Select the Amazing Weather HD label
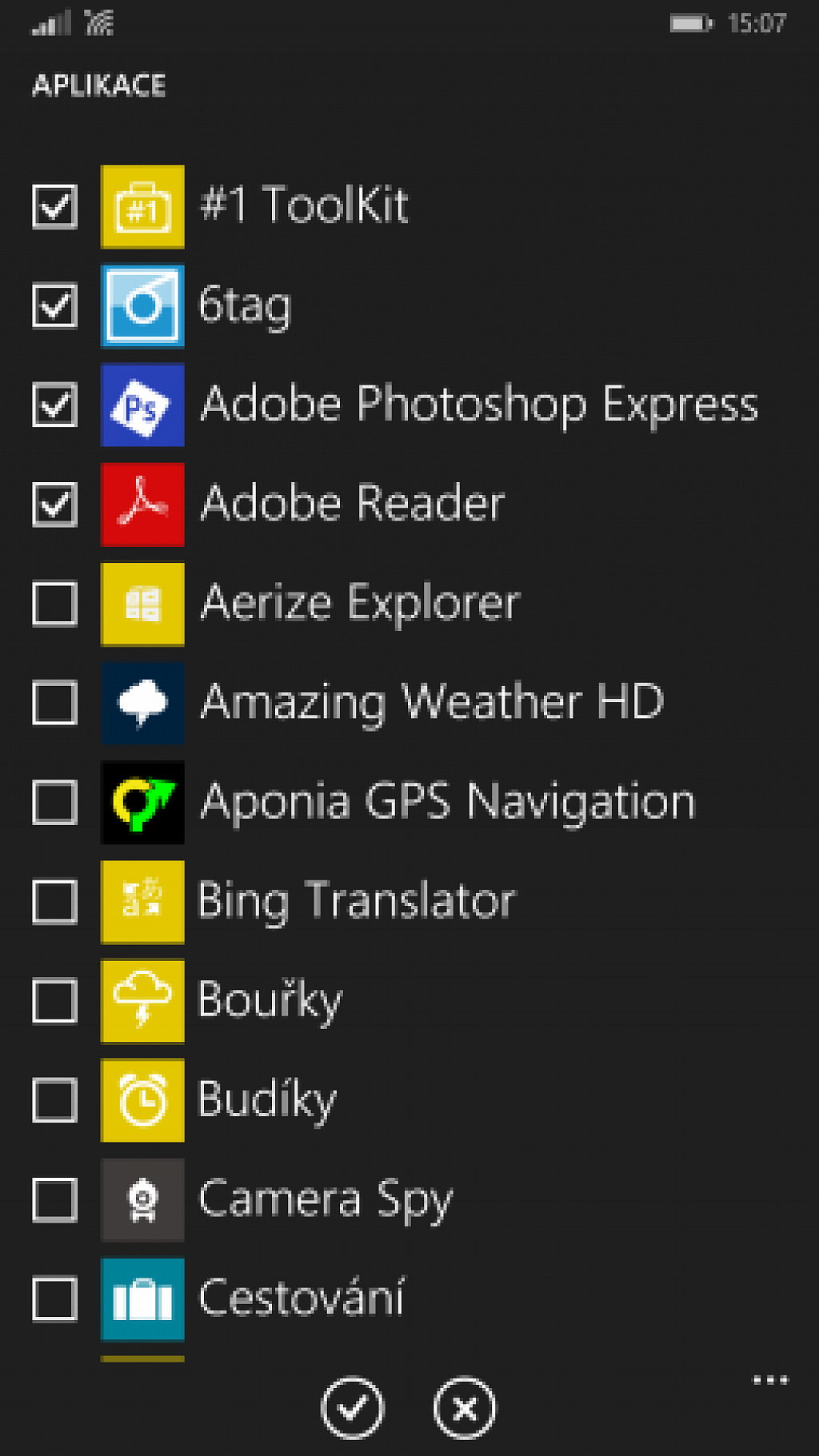 click(433, 703)
